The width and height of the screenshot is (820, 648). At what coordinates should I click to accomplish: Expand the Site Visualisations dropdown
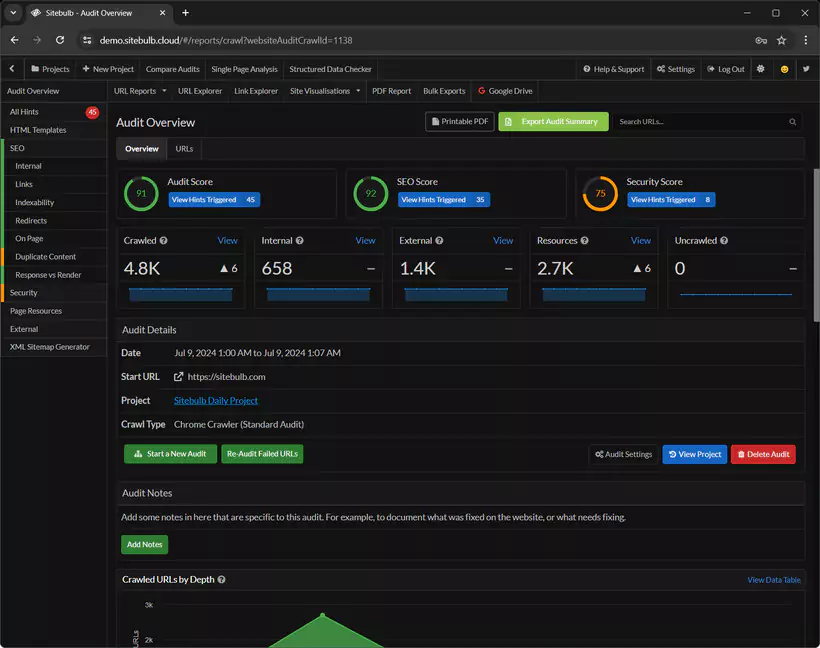[325, 91]
